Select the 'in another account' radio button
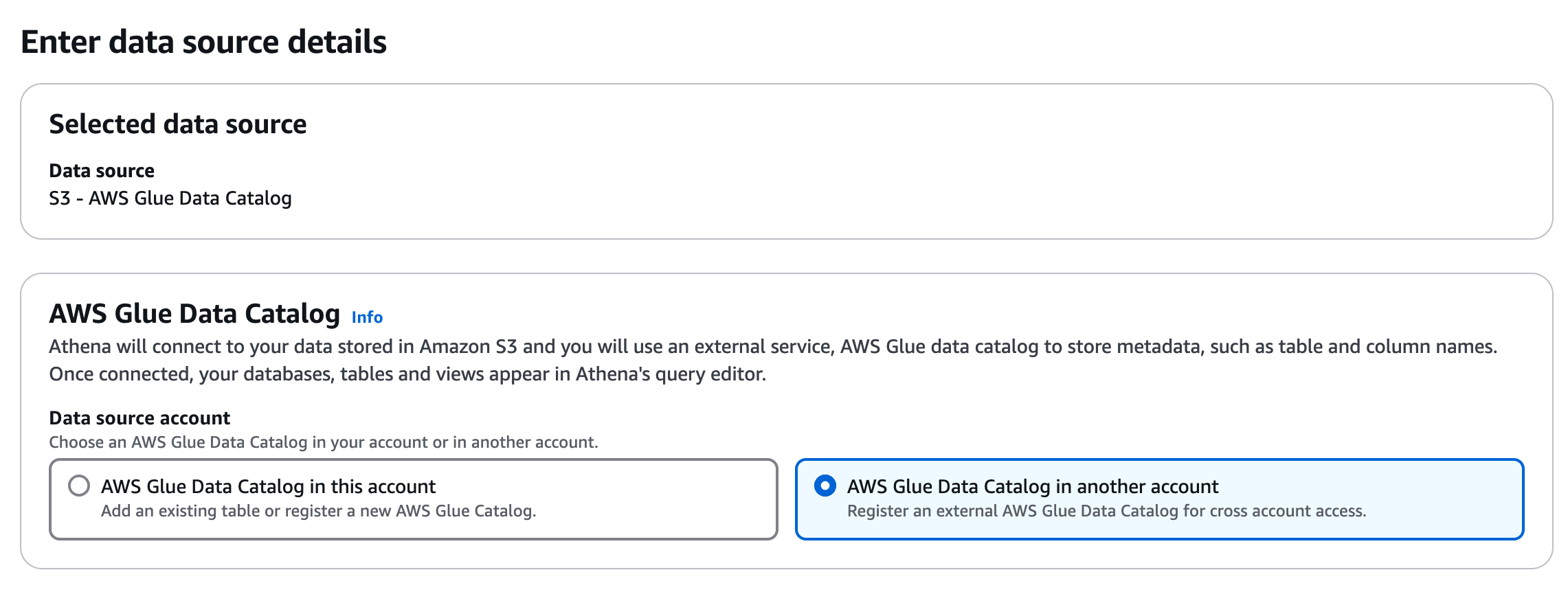Image resolution: width=1568 pixels, height=592 pixels. click(x=825, y=486)
